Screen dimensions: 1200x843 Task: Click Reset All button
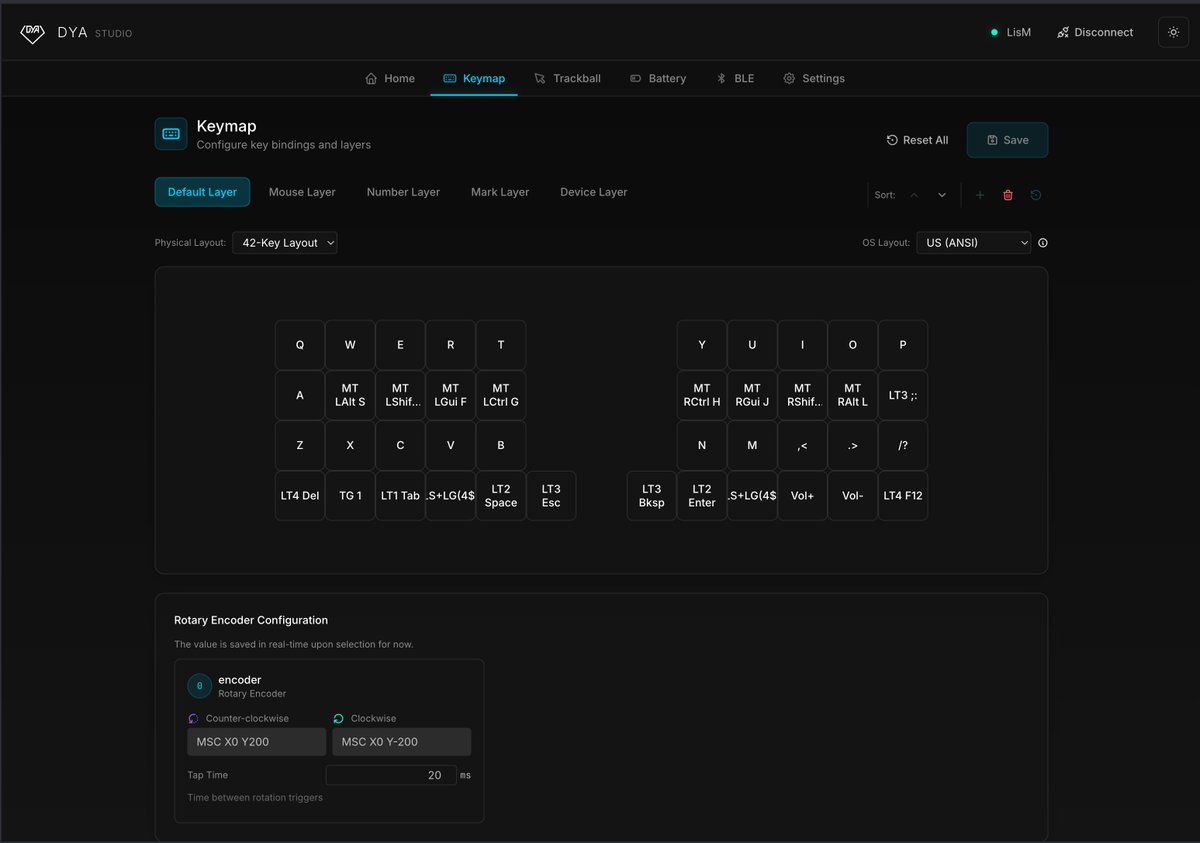(917, 140)
